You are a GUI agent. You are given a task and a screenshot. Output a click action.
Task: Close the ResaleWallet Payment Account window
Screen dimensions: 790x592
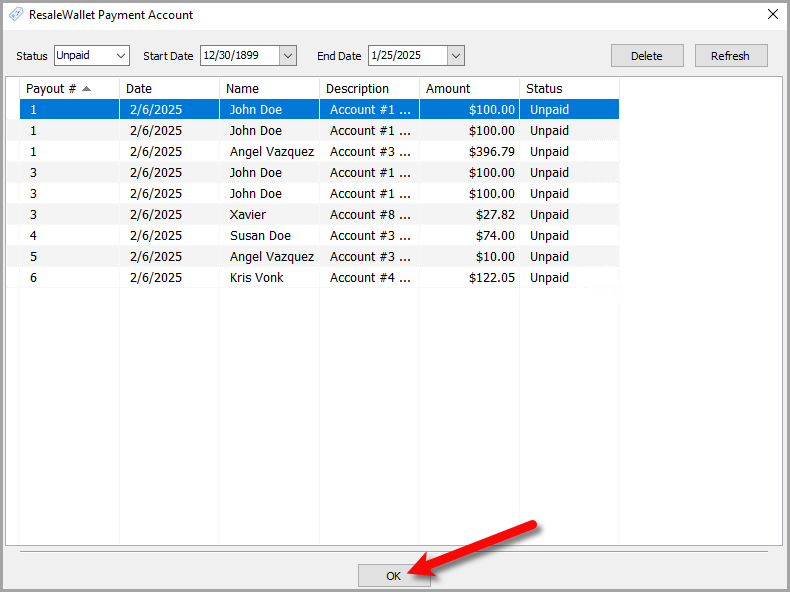[x=772, y=14]
